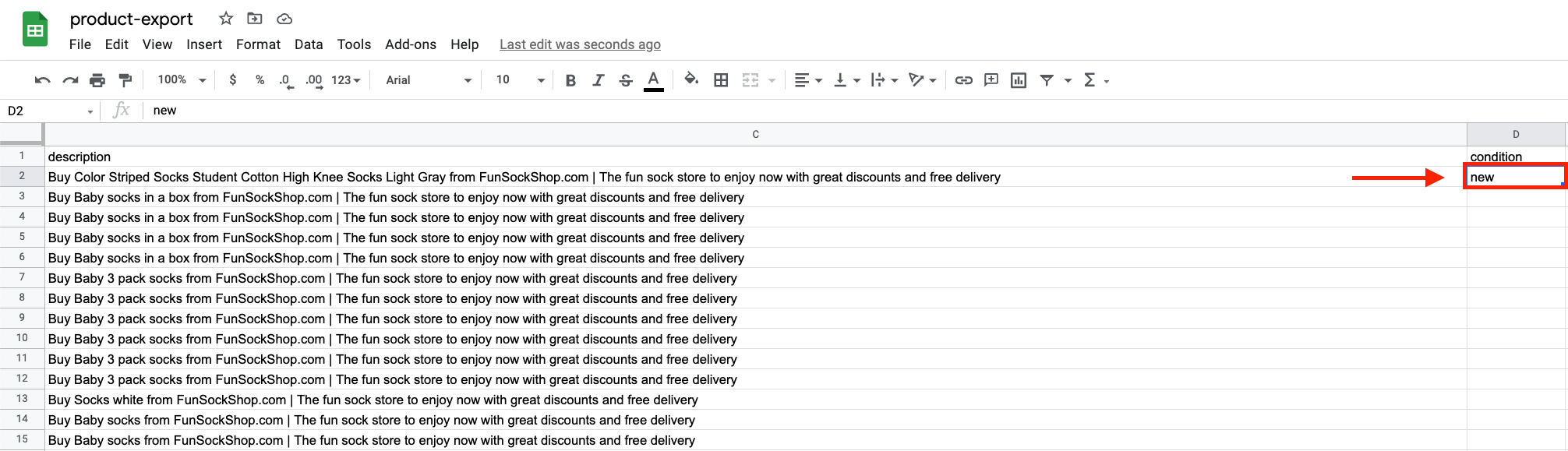Click the move to folder icon
This screenshot has height=451, width=1568.
click(x=255, y=18)
